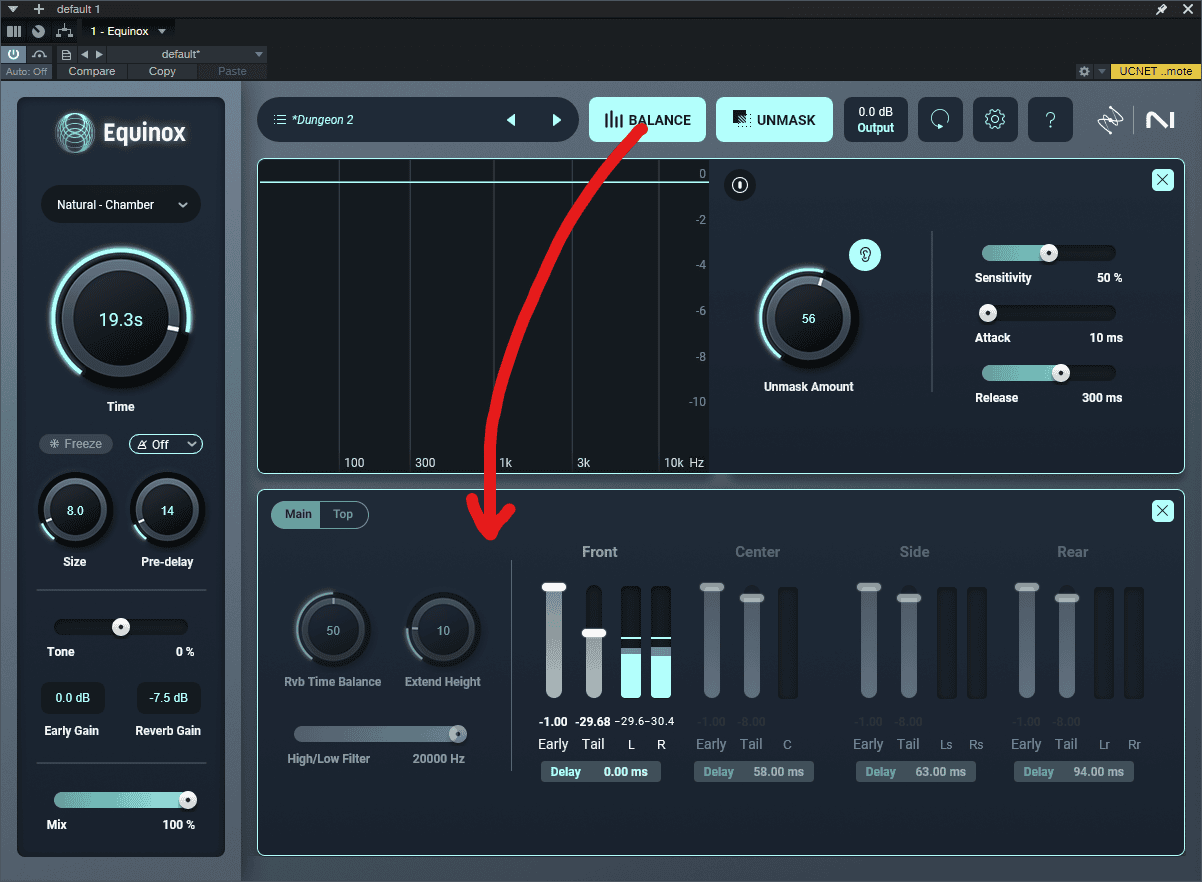The image size is (1202, 882).
Task: Click the Center Delay 58.00 ms field
Action: [x=754, y=772]
